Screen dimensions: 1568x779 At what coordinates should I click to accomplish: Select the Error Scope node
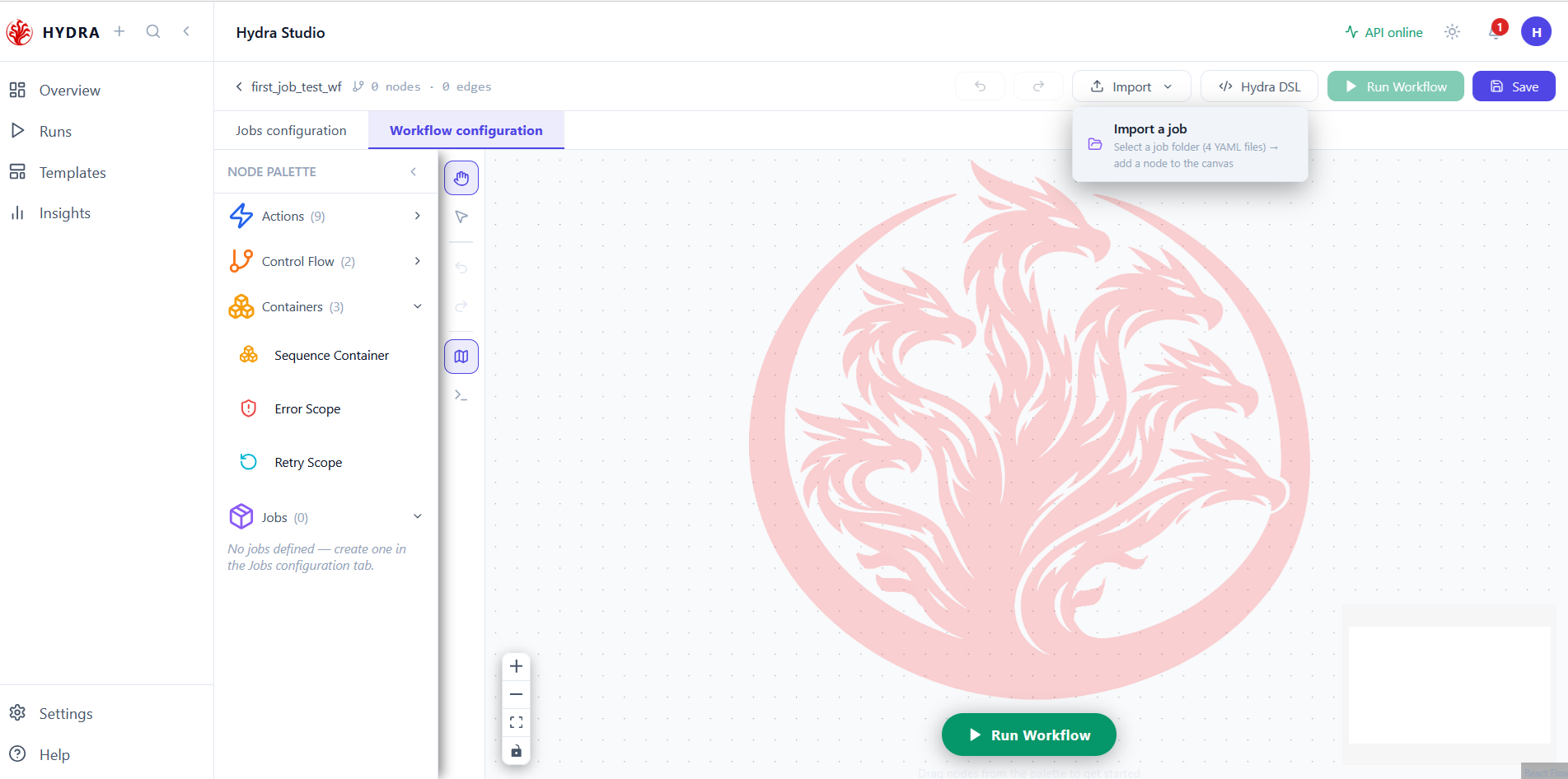326,408
